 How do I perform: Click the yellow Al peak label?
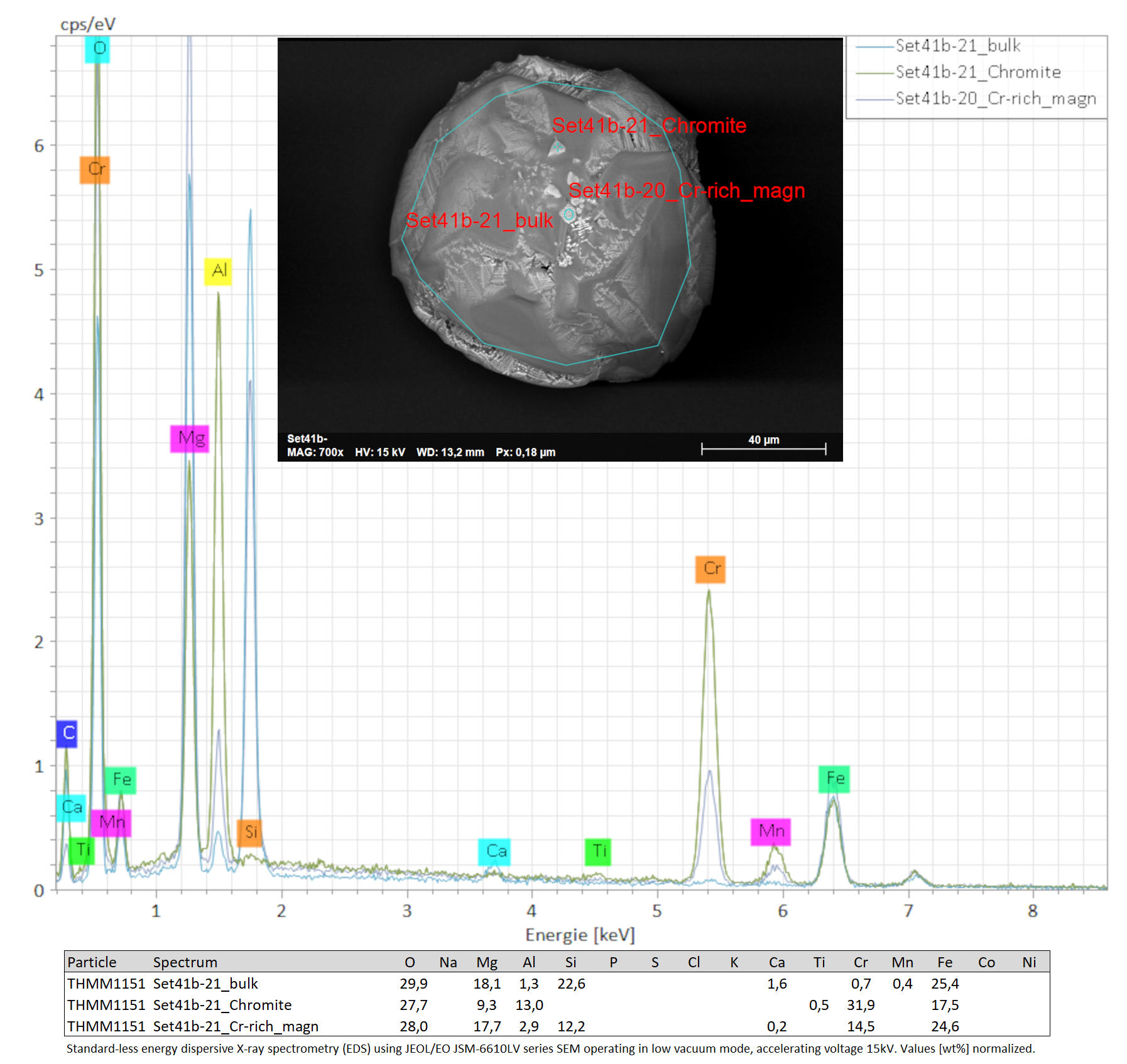point(218,271)
